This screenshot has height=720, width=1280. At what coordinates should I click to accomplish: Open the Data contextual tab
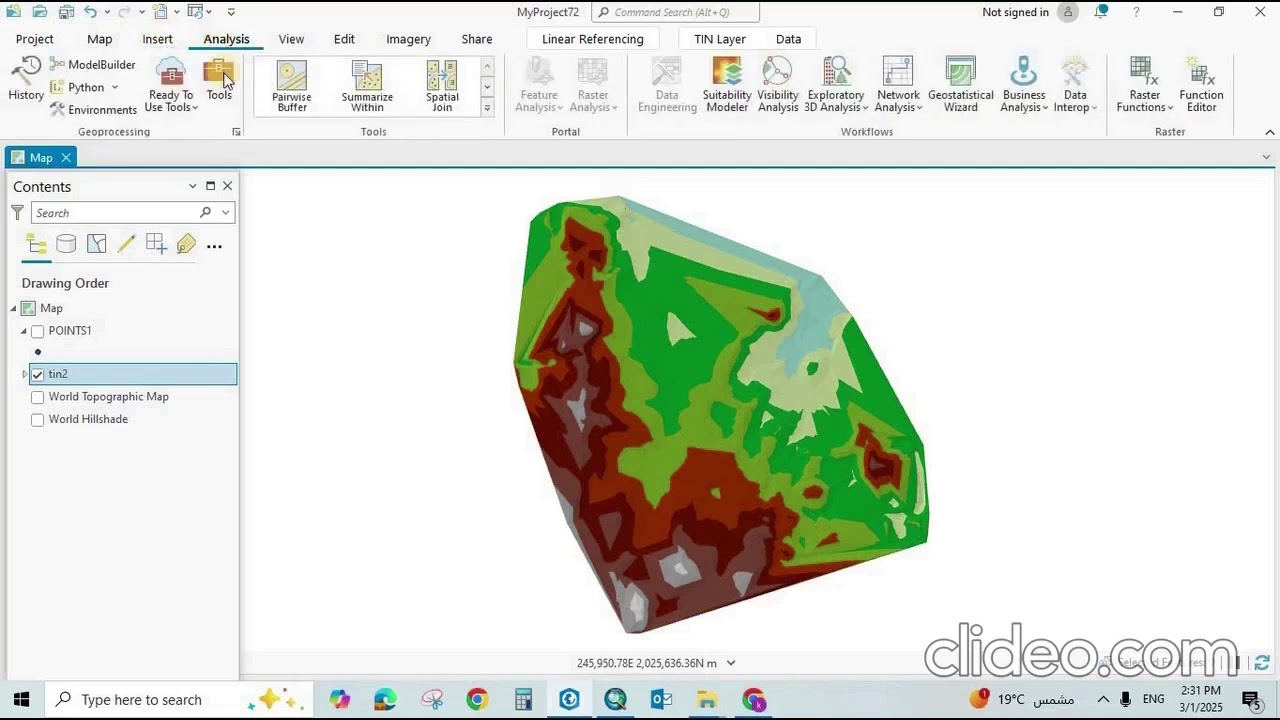[788, 39]
